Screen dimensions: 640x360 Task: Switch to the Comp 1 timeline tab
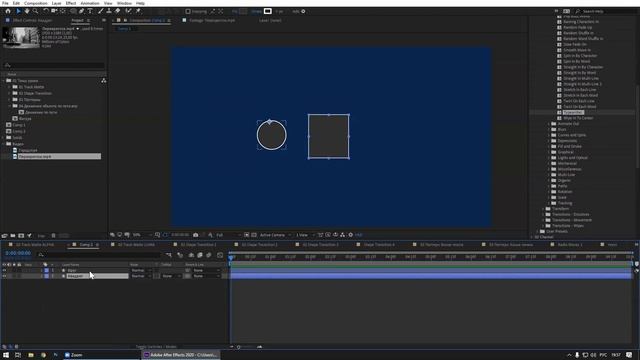coord(86,244)
